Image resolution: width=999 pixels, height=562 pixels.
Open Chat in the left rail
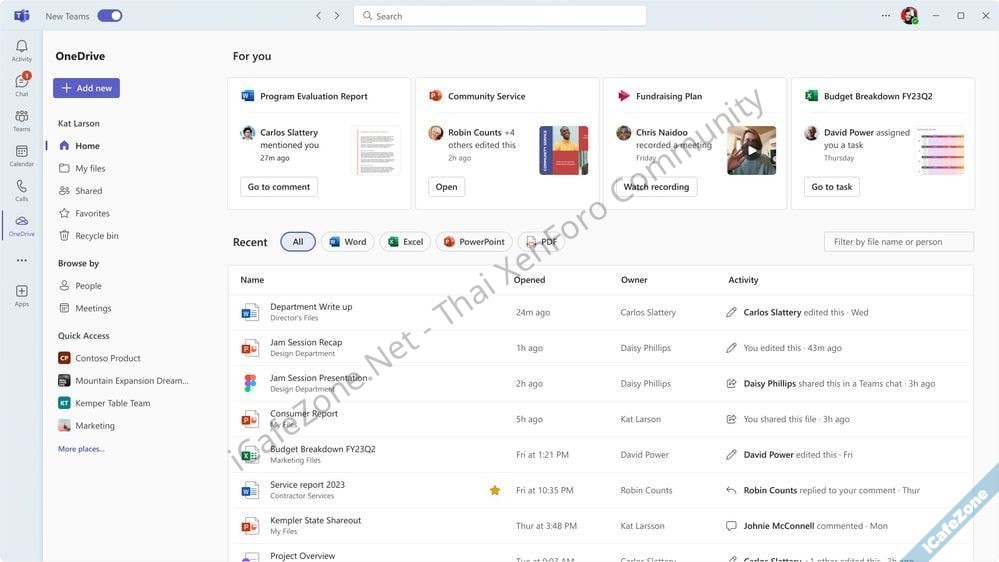(x=21, y=85)
